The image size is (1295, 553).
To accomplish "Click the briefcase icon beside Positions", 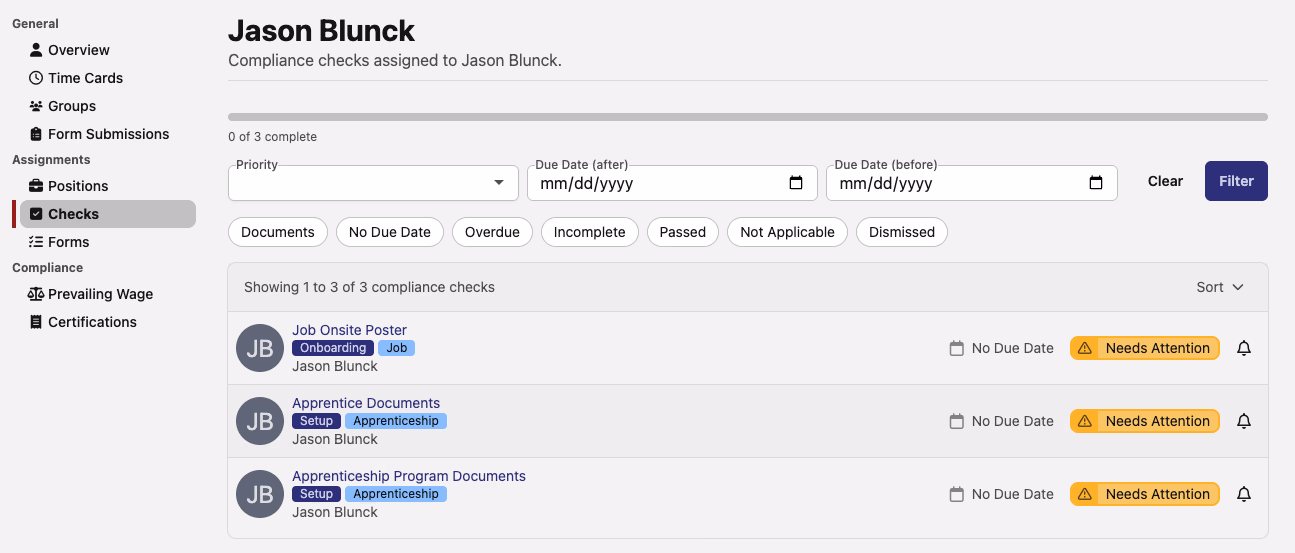I will pyautogui.click(x=36, y=186).
